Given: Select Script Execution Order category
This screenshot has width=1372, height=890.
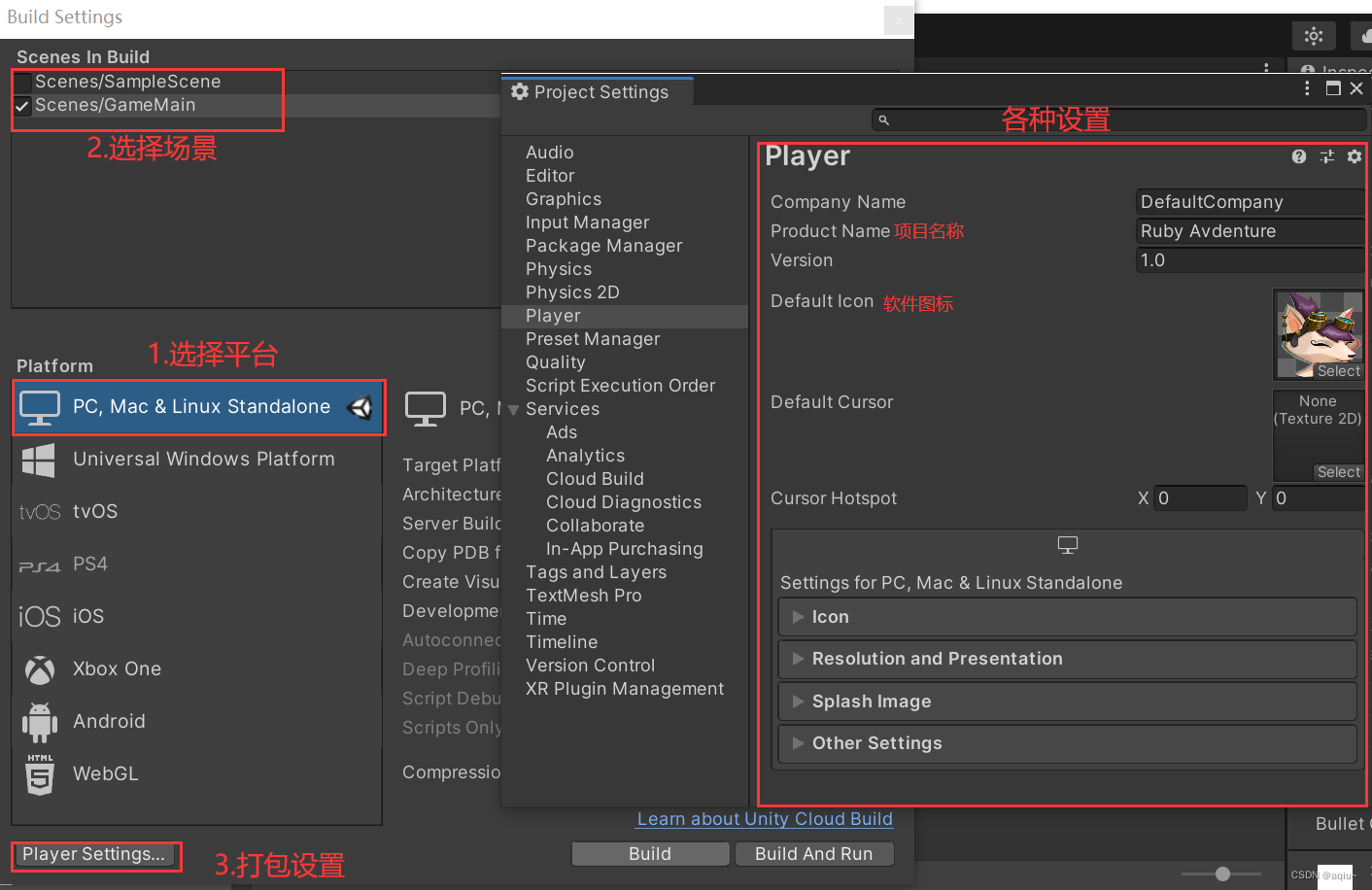Looking at the screenshot, I should [621, 386].
